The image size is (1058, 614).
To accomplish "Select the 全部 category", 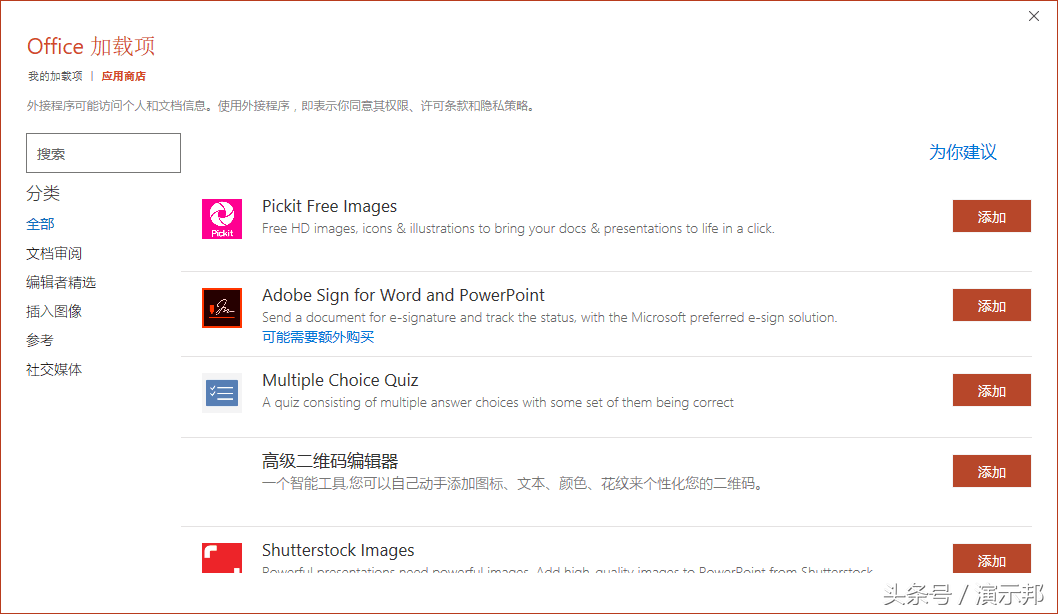I will click(40, 224).
